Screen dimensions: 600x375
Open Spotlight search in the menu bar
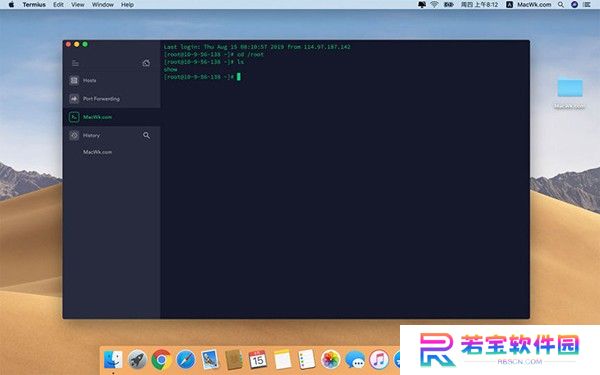(x=561, y=5)
